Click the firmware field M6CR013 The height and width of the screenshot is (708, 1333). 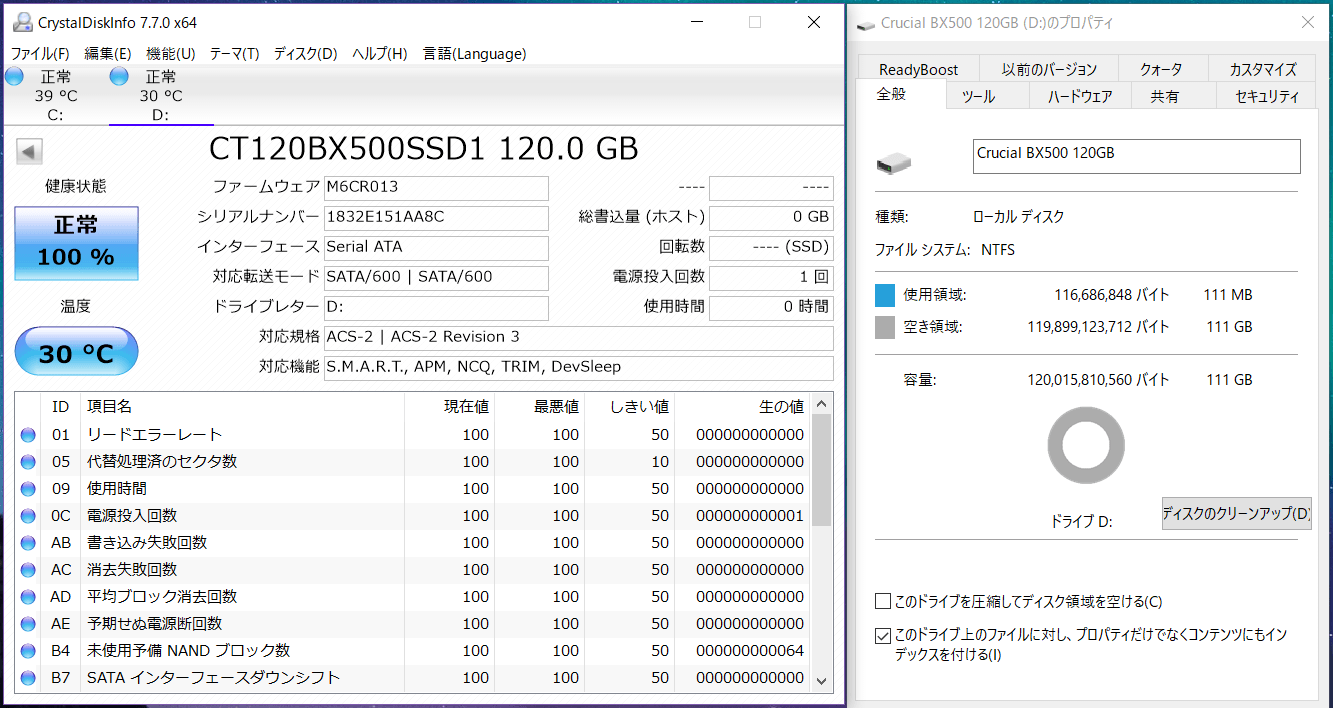tap(437, 188)
